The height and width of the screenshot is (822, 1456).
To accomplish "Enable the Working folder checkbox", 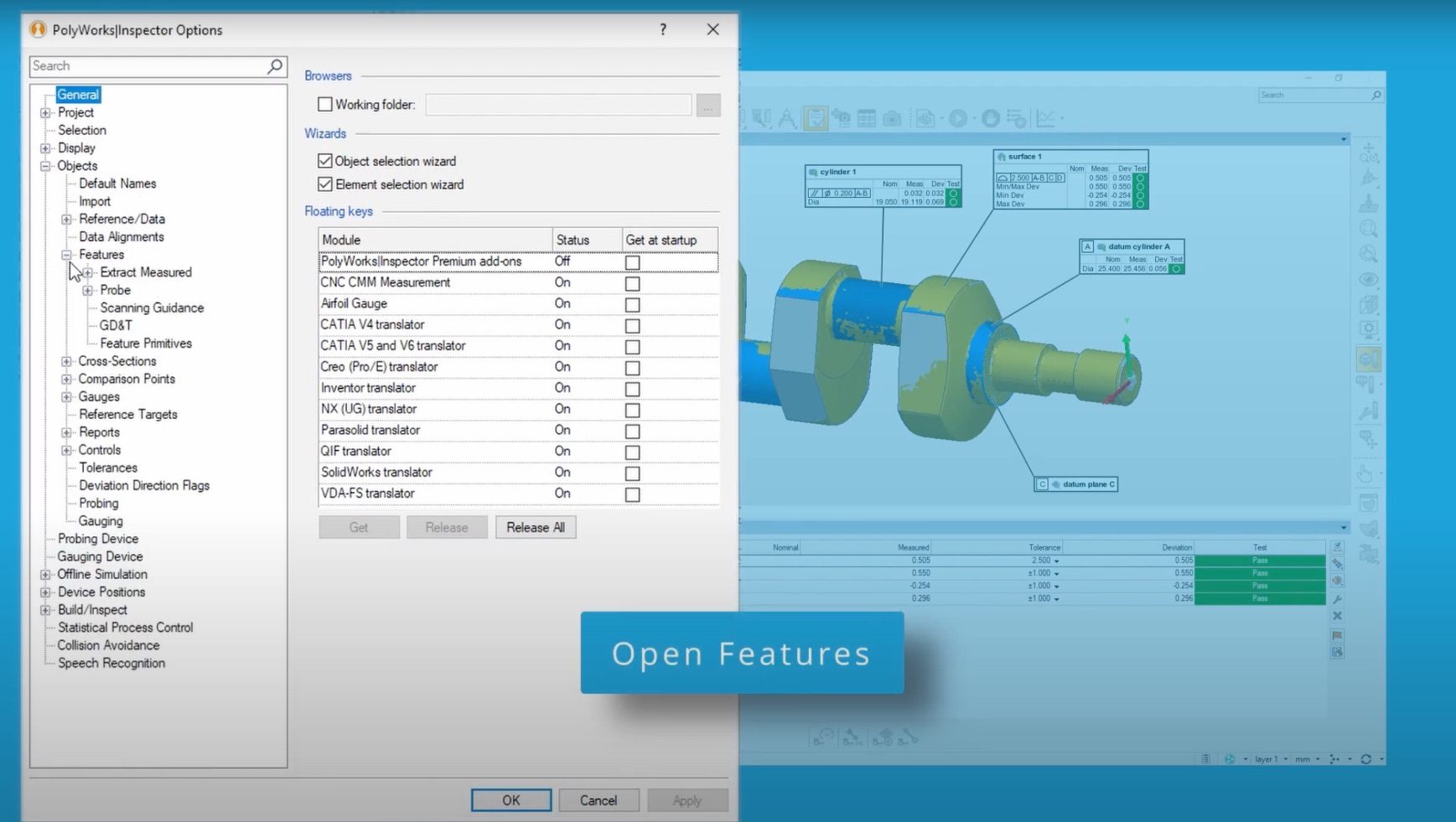I will pyautogui.click(x=324, y=104).
